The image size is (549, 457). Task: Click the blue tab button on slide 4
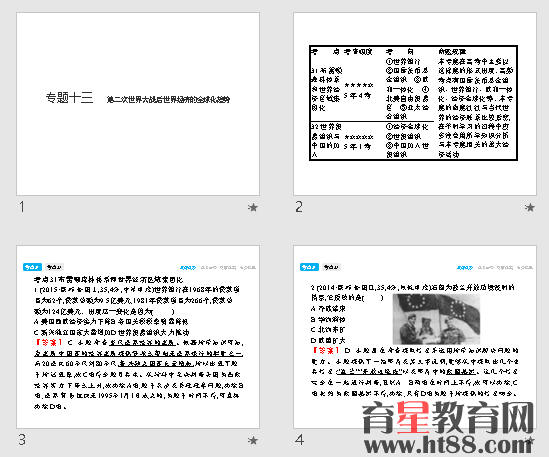pos(309,267)
